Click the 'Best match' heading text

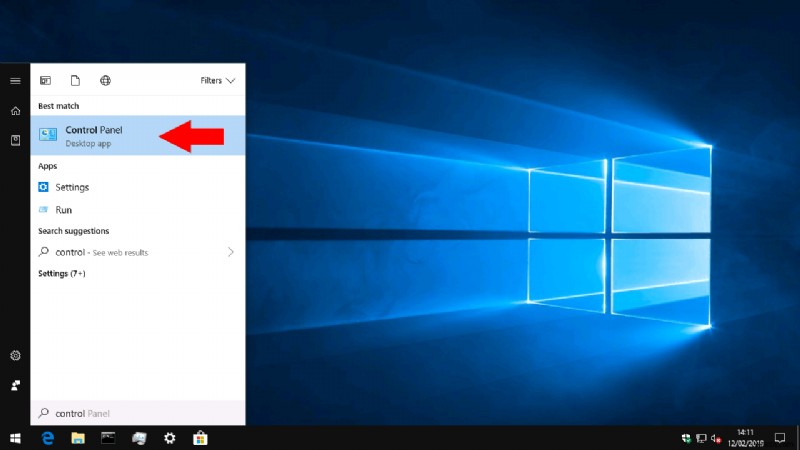[x=59, y=106]
